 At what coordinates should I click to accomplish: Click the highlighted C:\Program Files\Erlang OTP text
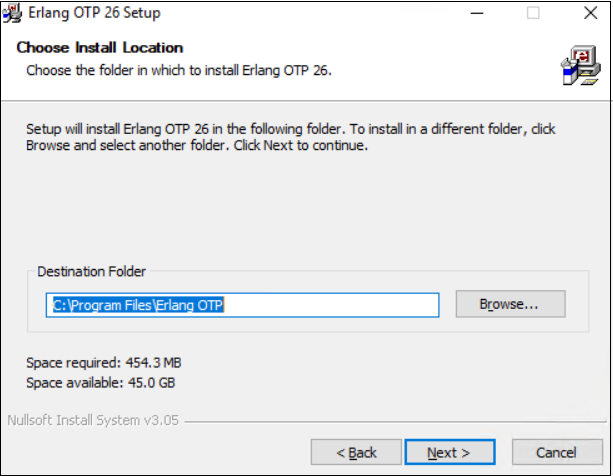[x=139, y=305]
